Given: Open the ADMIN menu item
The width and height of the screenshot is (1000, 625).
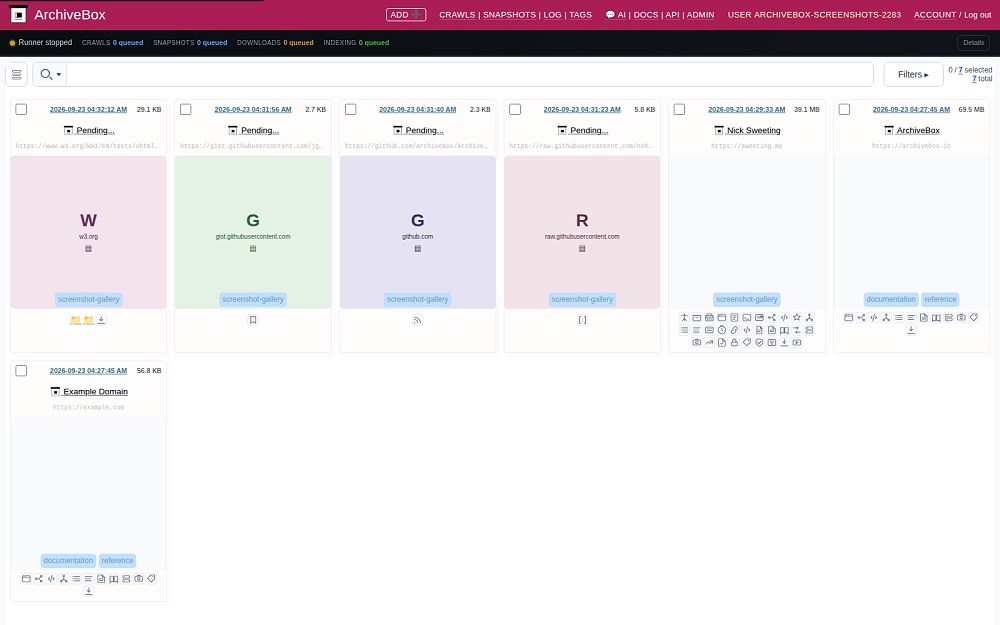Looking at the screenshot, I should pos(700,15).
